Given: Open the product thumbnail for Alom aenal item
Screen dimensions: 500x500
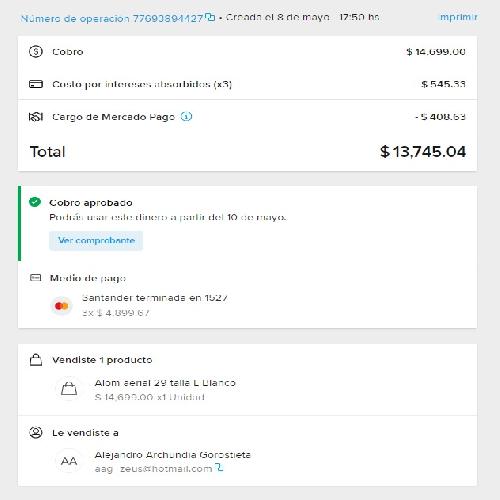Looking at the screenshot, I should click(69, 389).
